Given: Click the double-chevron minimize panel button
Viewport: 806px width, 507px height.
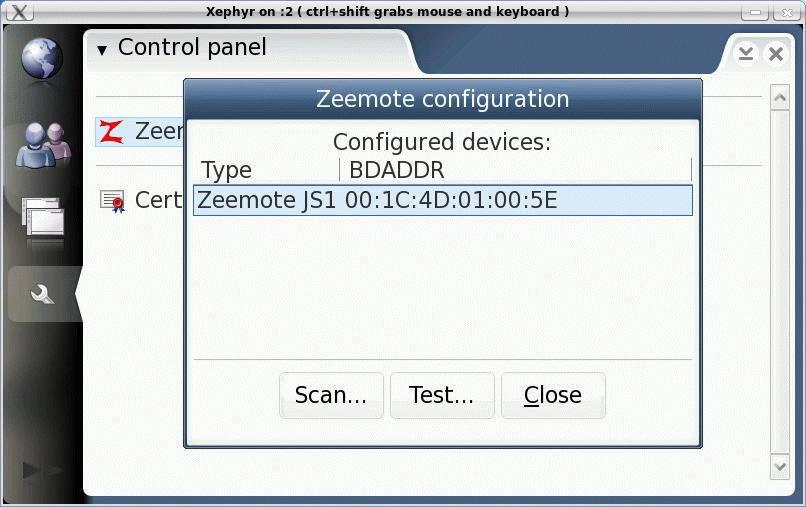Looking at the screenshot, I should pos(746,53).
